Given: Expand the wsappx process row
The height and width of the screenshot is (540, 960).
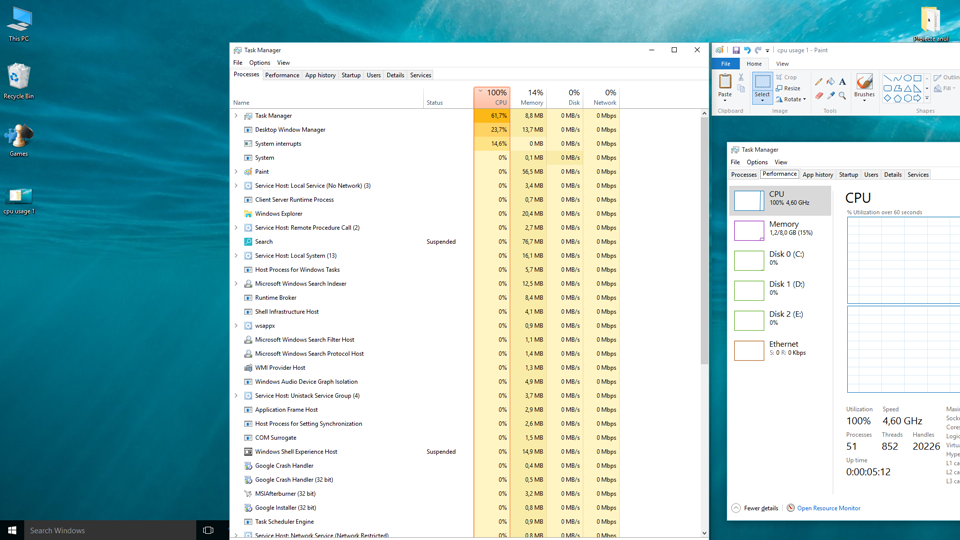Looking at the screenshot, I should click(x=236, y=326).
